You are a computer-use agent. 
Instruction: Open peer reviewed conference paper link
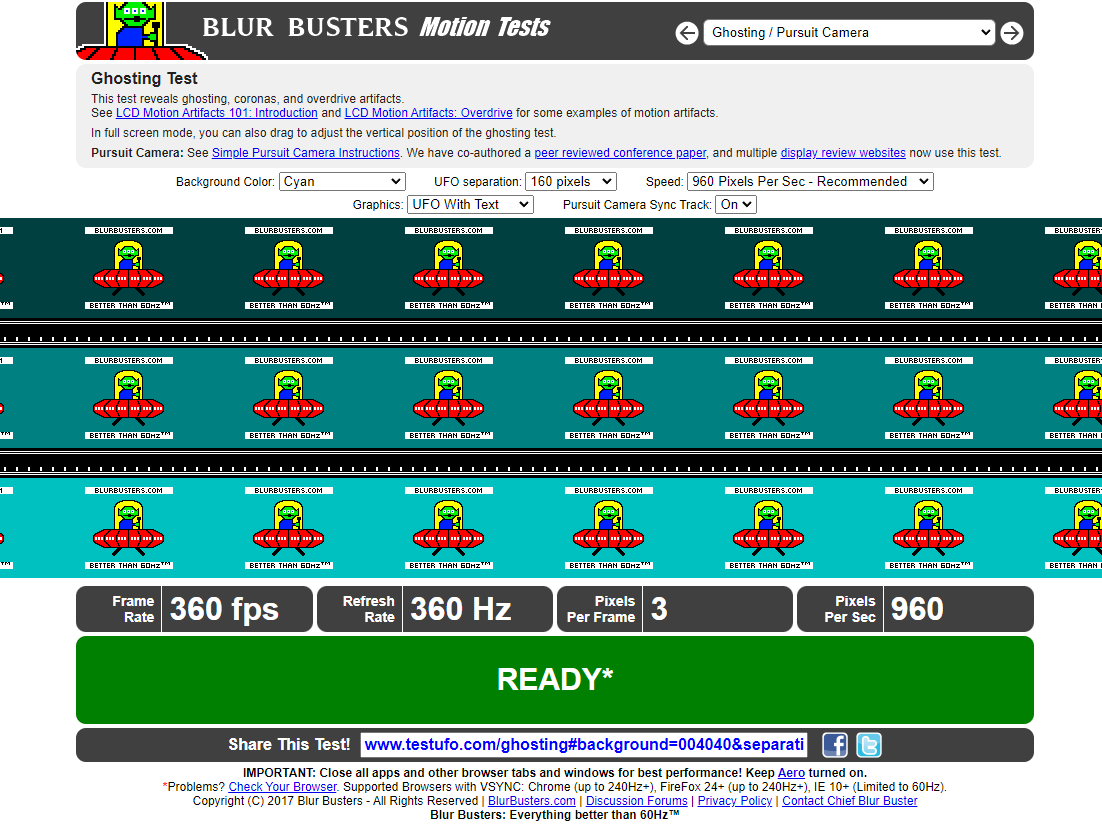(x=620, y=152)
